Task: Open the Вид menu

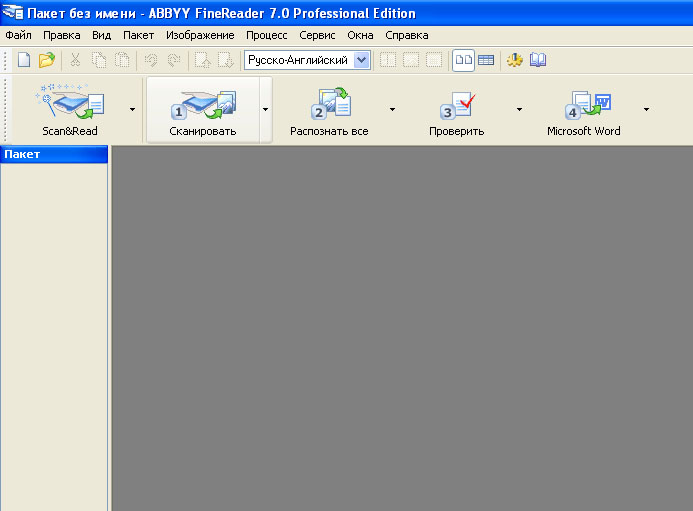Action: [101, 35]
